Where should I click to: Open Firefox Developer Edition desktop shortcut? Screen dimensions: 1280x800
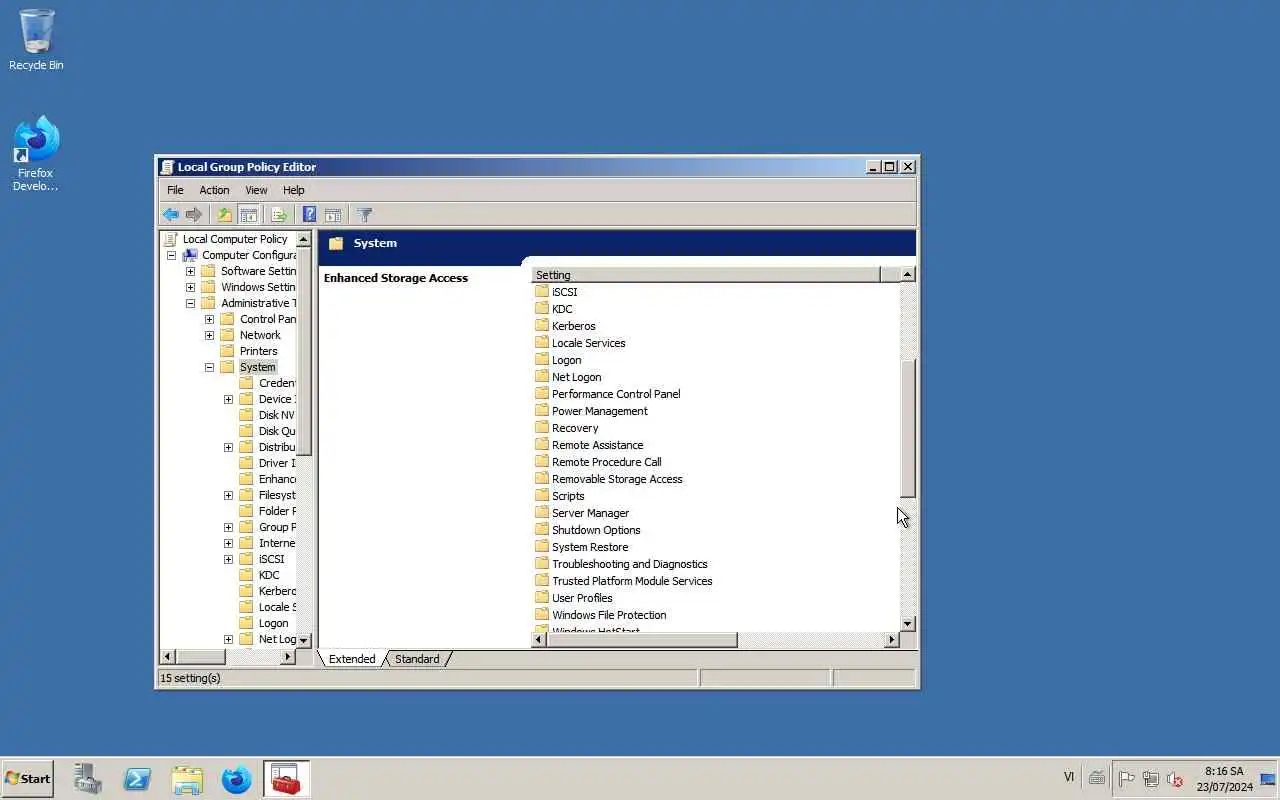click(36, 153)
